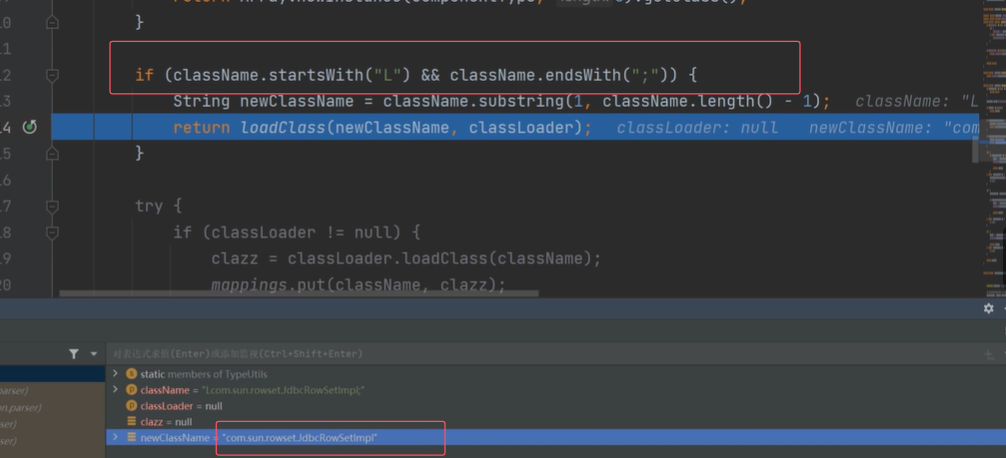Fold the if classLoader != null block
The image size is (1006, 458).
tap(52, 232)
